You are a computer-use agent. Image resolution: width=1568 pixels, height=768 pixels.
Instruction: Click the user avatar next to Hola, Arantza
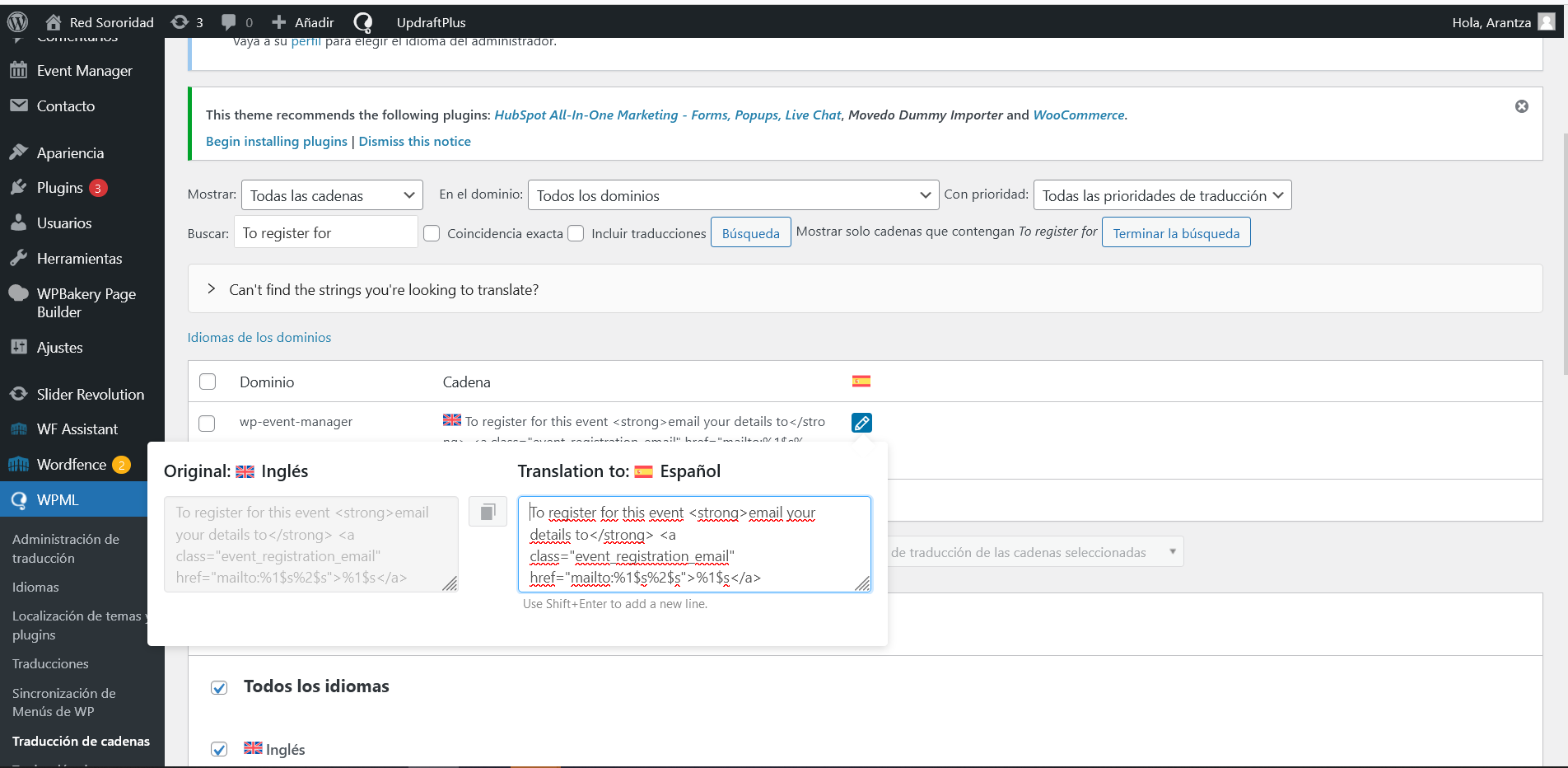[1547, 22]
